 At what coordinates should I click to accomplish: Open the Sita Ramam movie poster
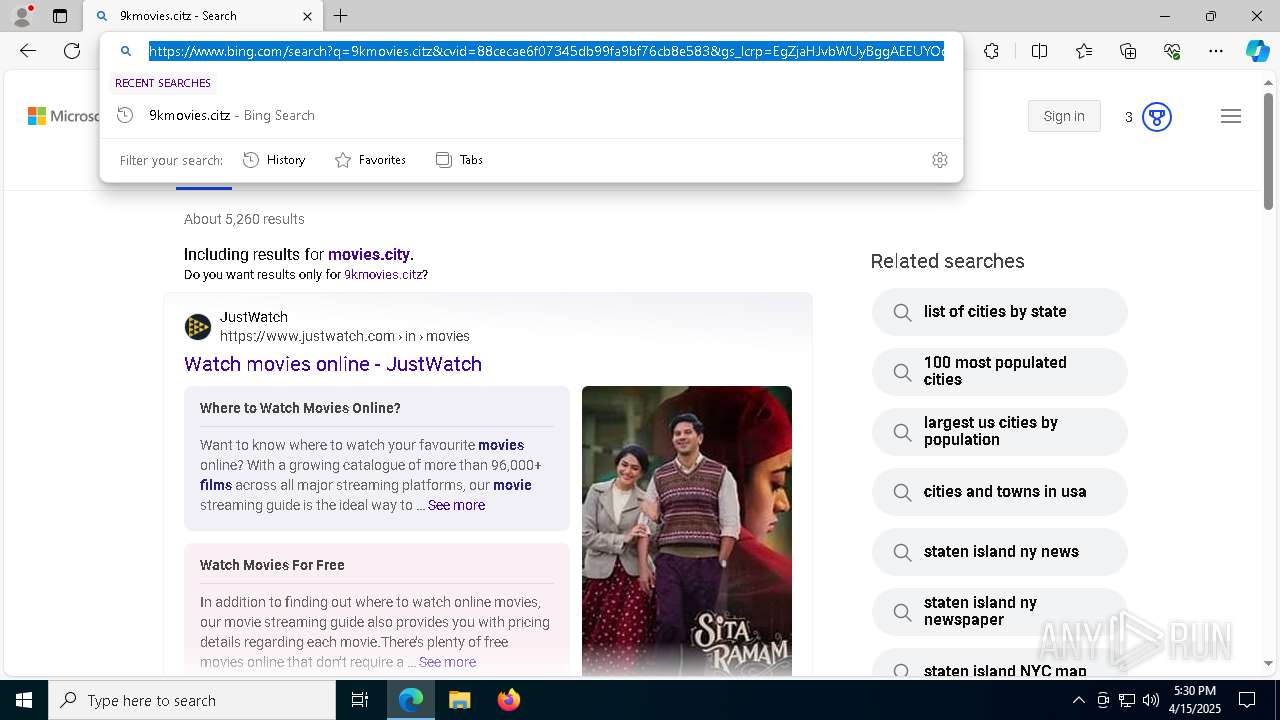(687, 530)
